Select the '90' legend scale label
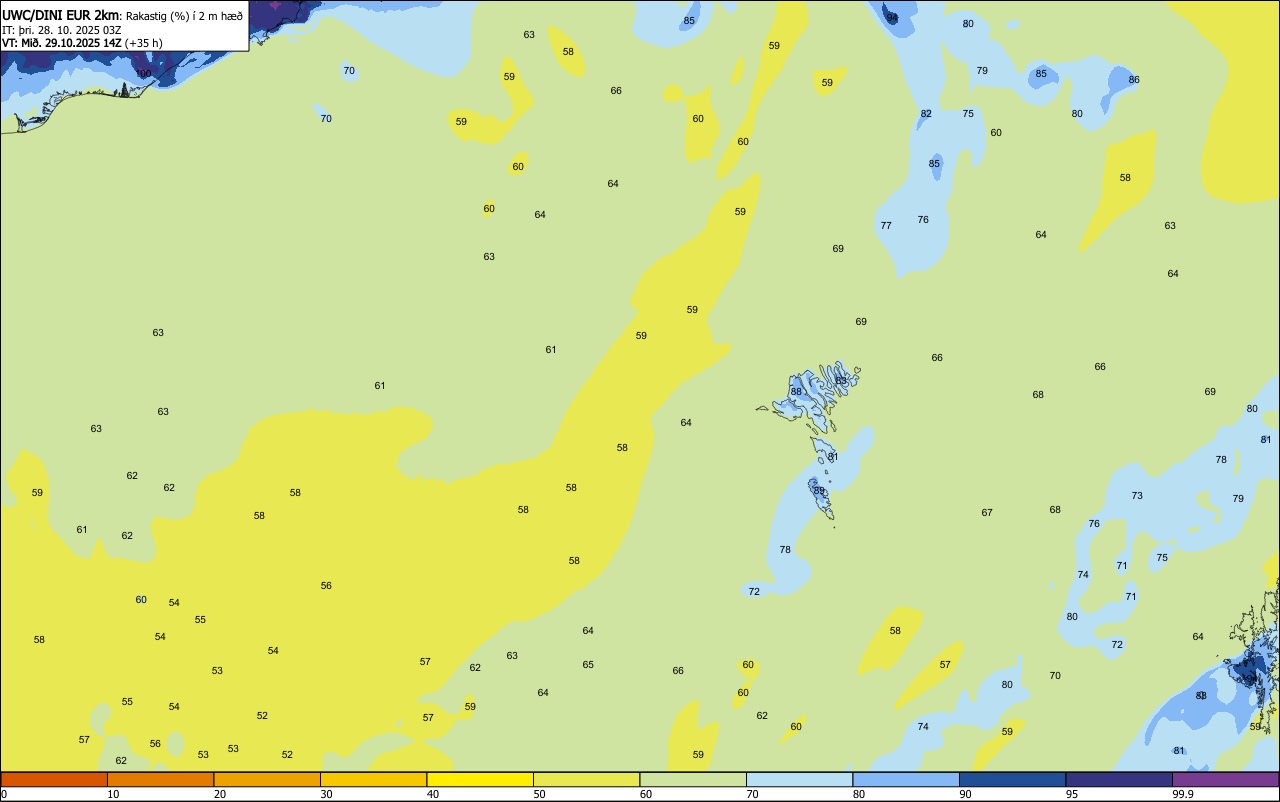Screen dimensions: 1280x802 tap(966, 794)
